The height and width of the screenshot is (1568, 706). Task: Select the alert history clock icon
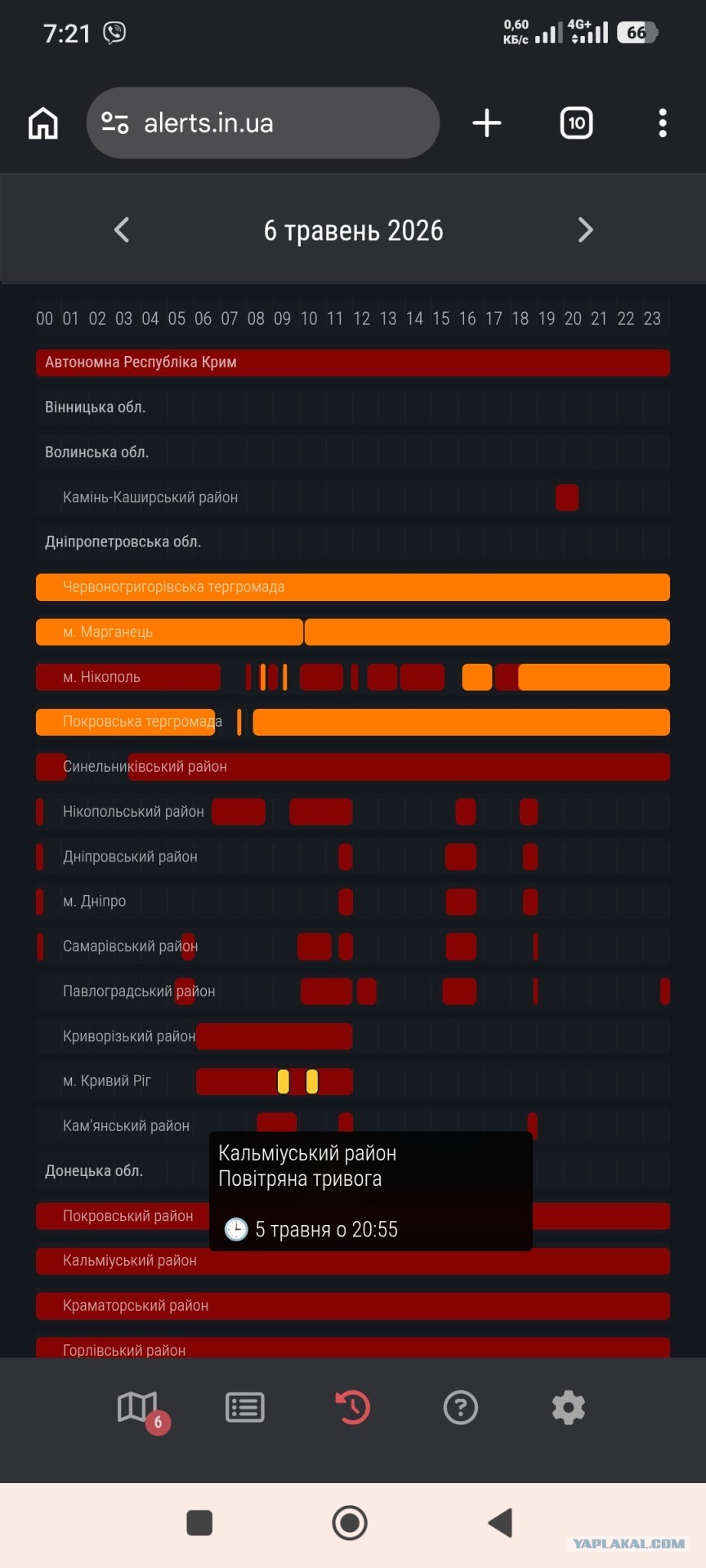tap(353, 1408)
